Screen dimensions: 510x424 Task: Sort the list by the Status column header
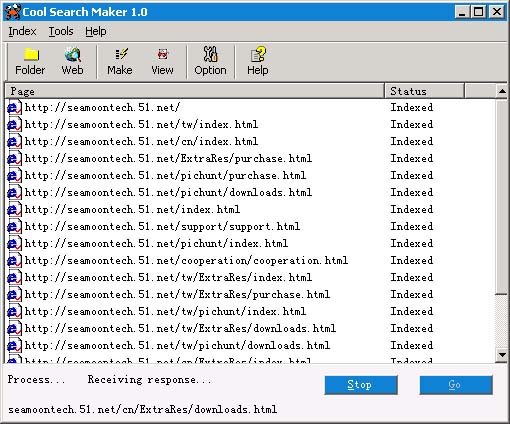click(x=424, y=91)
